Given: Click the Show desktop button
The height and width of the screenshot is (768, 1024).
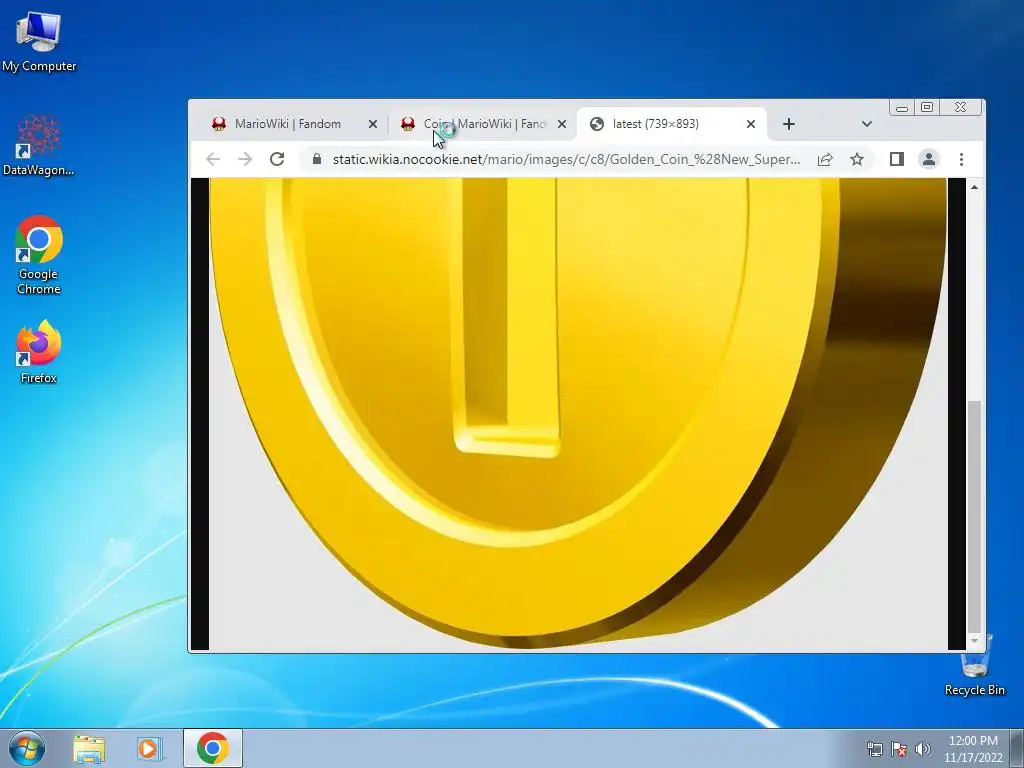Looking at the screenshot, I should click(x=1017, y=748).
